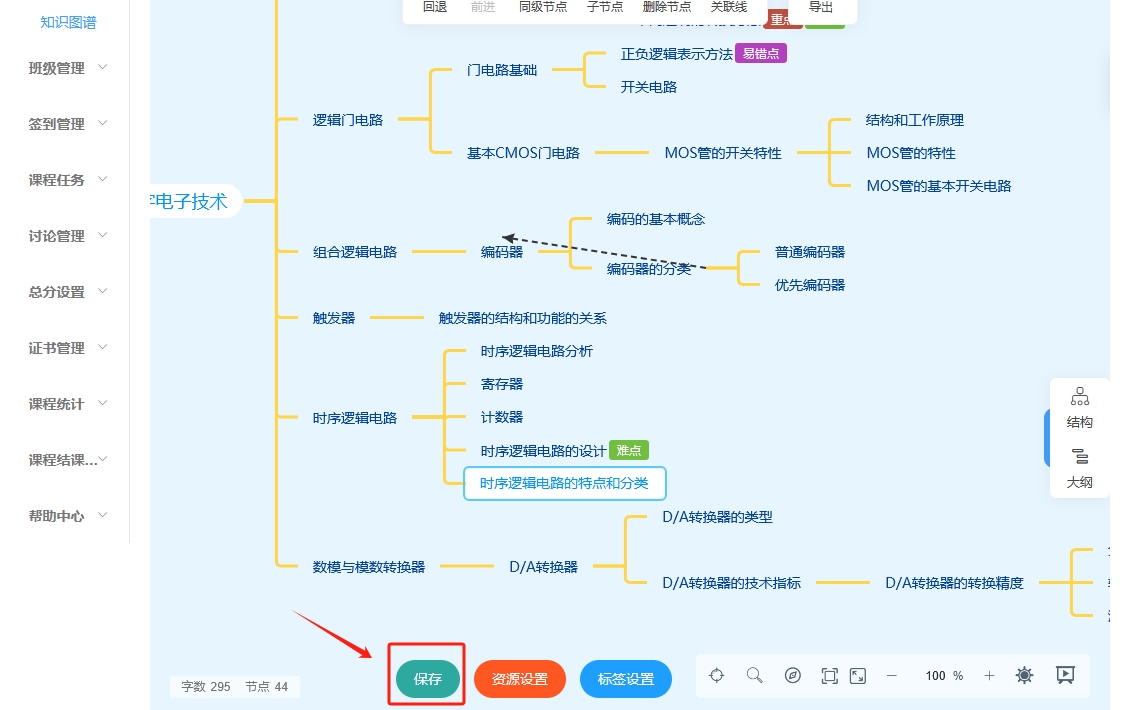
Task: Zoom out with the minus icon
Action: (892, 676)
